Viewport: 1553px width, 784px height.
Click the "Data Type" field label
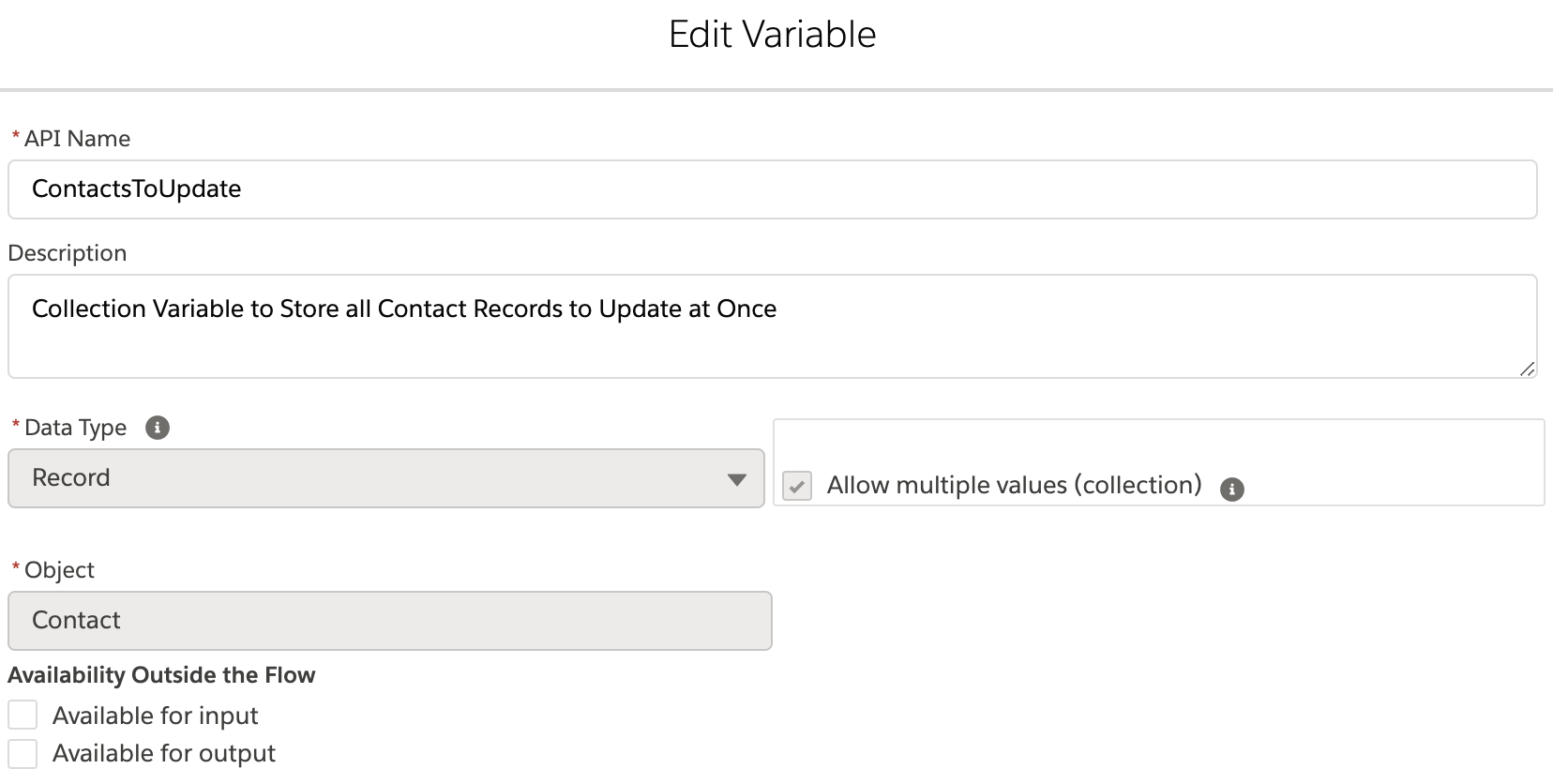(x=75, y=428)
